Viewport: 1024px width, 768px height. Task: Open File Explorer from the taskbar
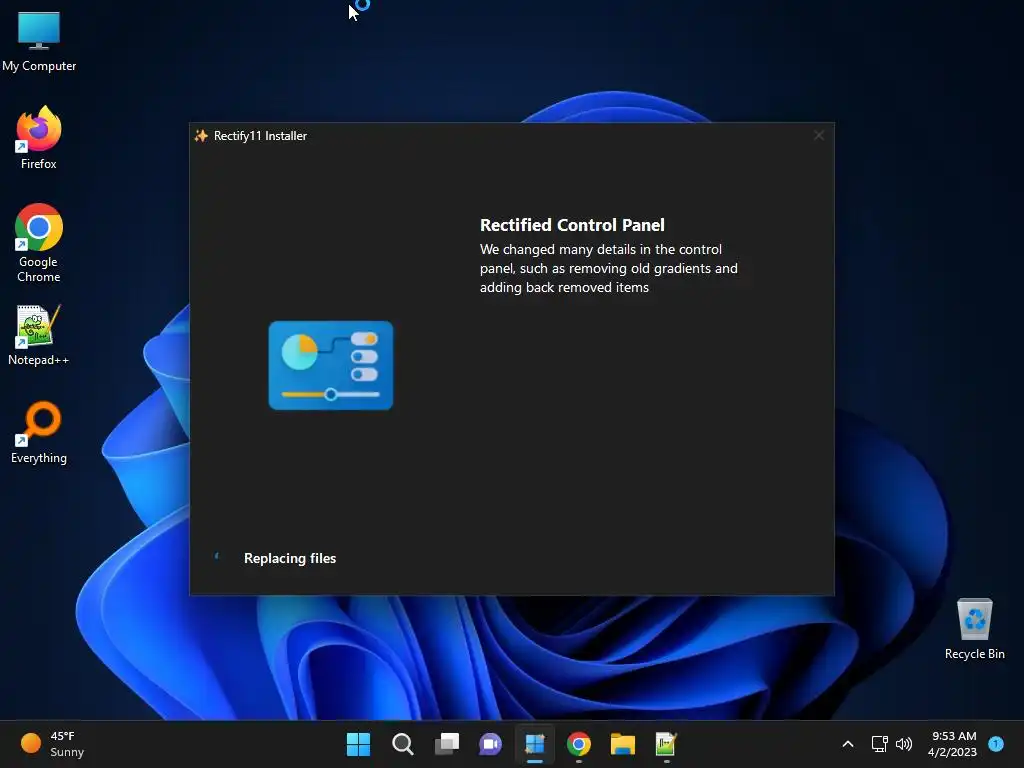[x=622, y=744]
